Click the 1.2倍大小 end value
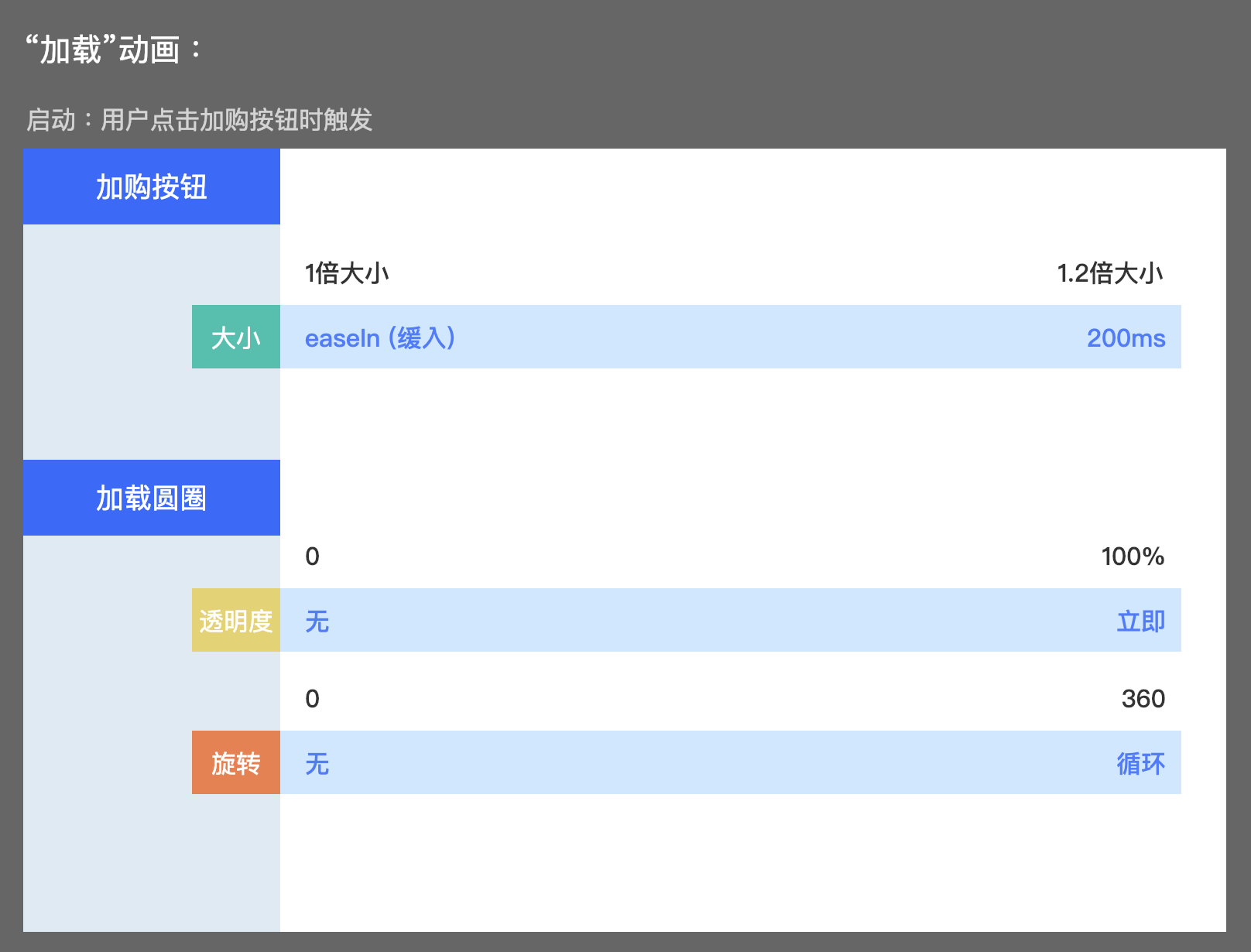Viewport: 1251px width, 952px height. pos(1110,273)
